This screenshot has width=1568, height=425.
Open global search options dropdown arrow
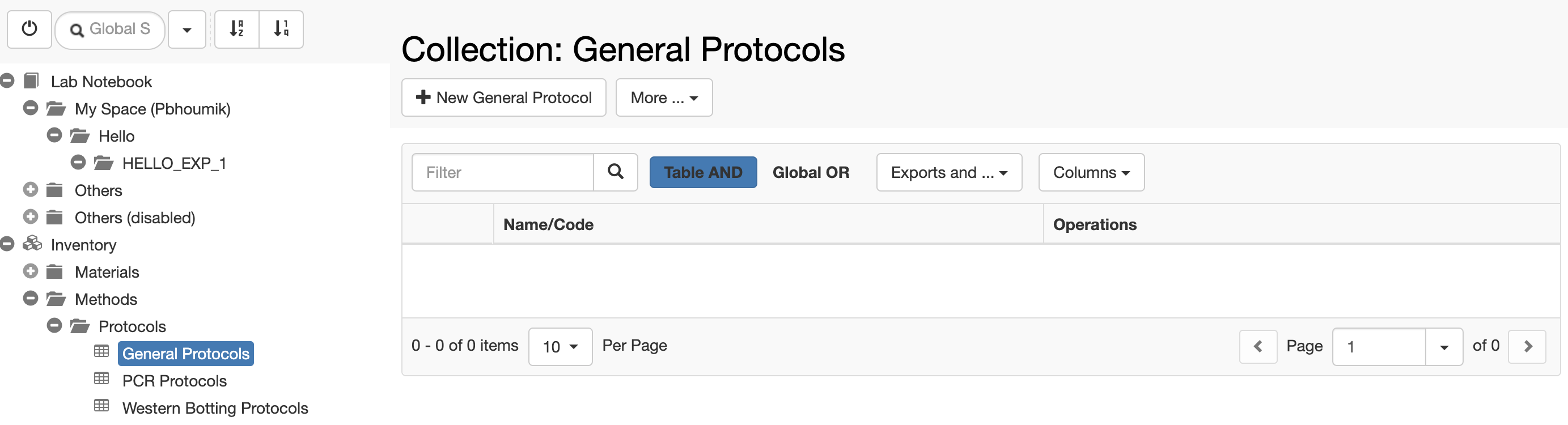[187, 29]
